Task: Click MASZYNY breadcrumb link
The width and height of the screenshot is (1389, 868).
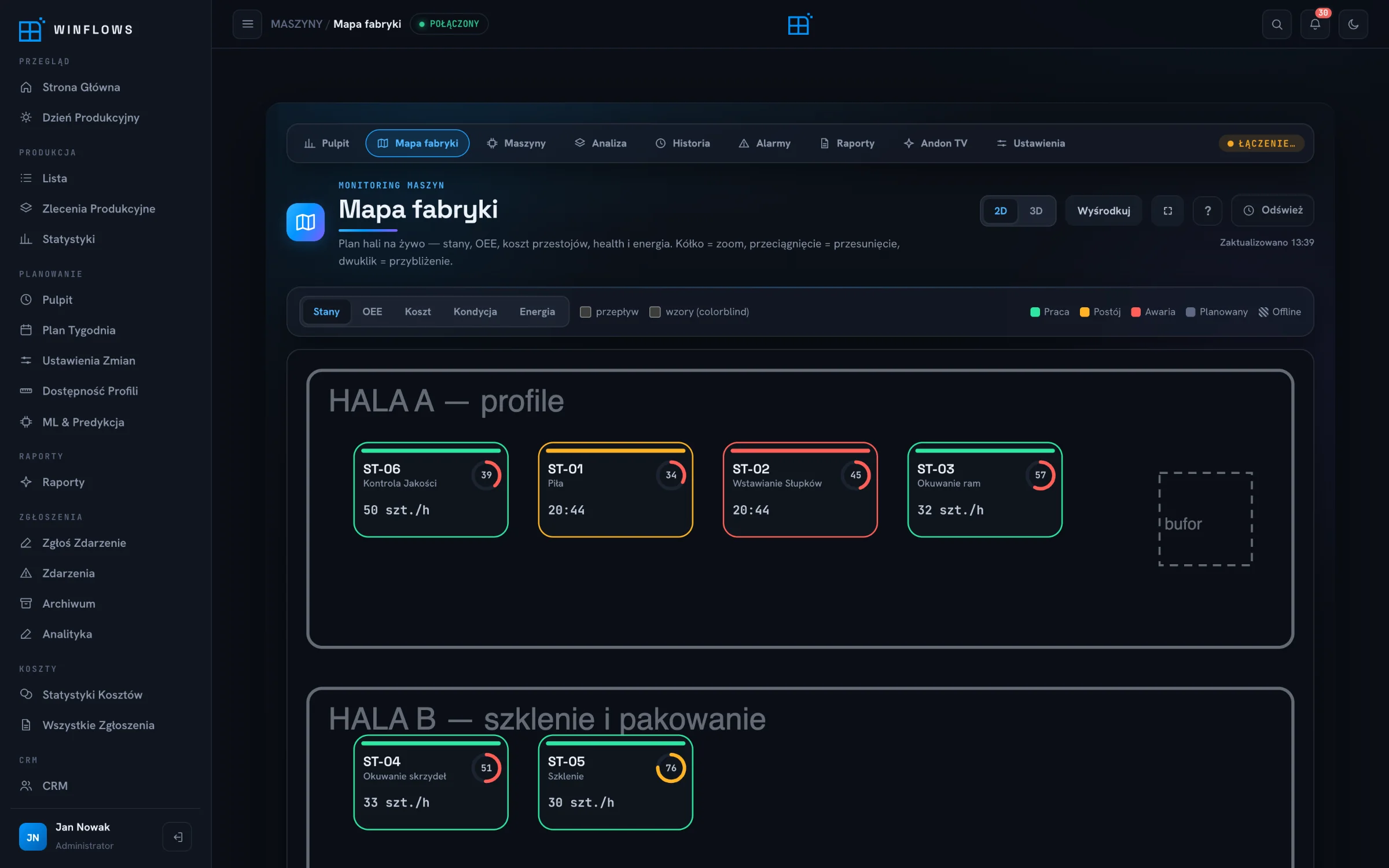Action: (296, 24)
